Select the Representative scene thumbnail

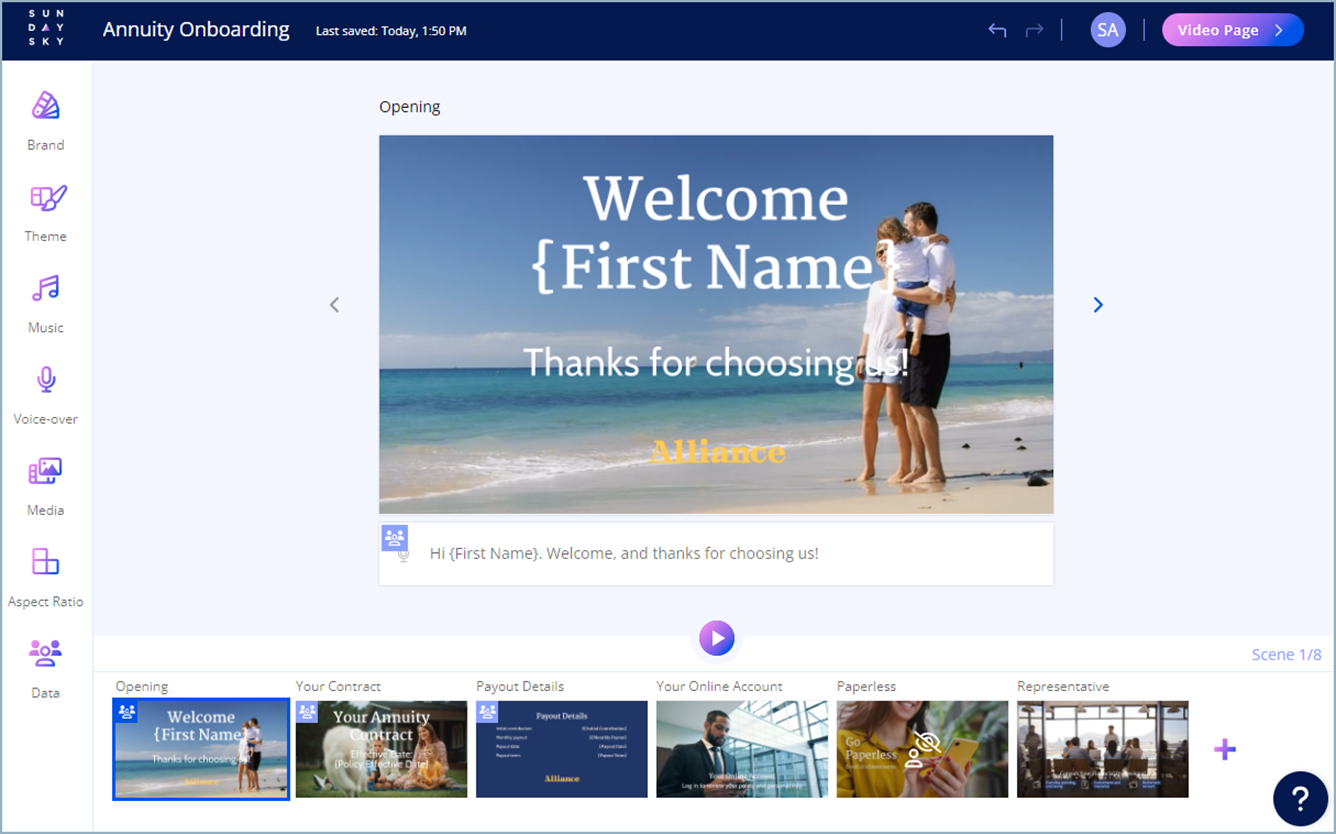pyautogui.click(x=1103, y=749)
